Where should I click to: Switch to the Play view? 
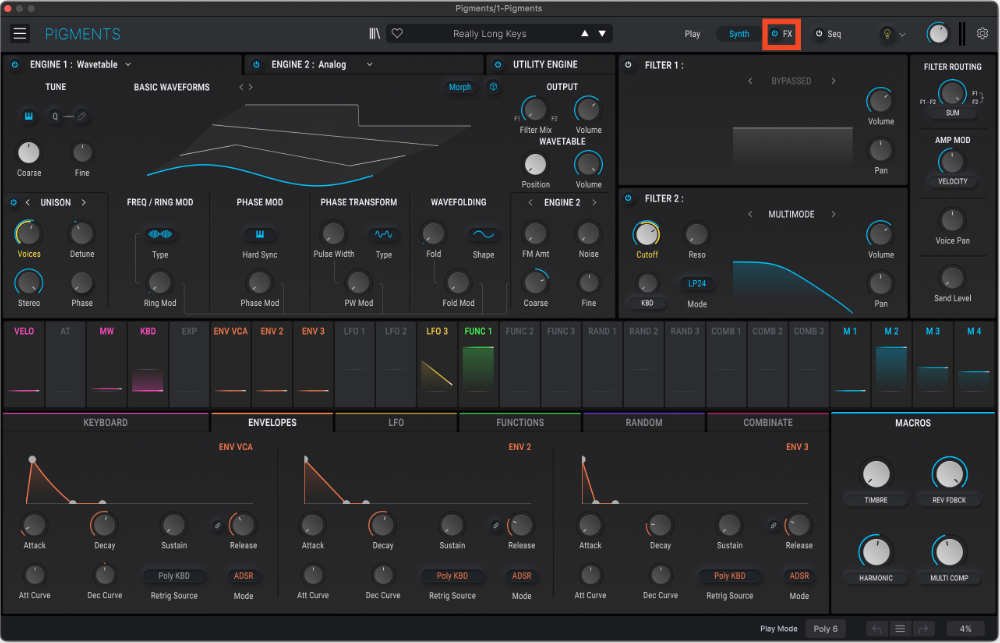(x=692, y=34)
